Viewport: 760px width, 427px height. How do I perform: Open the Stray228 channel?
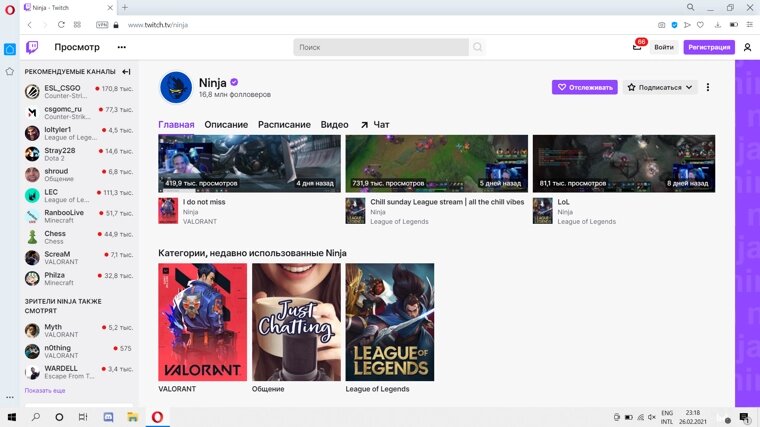[79, 154]
